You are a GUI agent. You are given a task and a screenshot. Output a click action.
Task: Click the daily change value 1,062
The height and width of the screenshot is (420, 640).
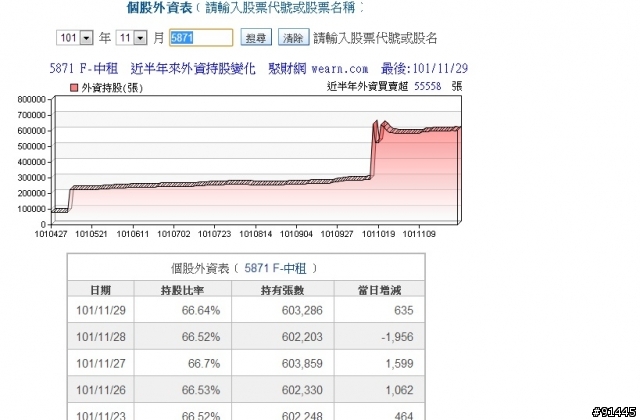[400, 390]
